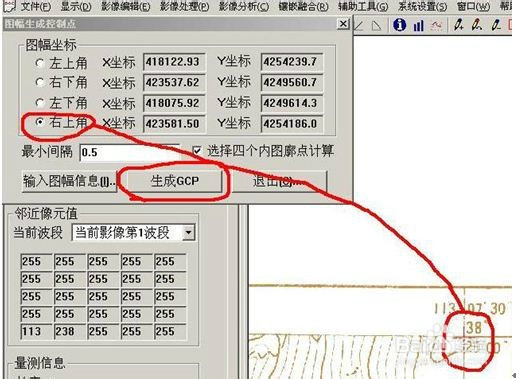Click the blue information icon in toolbar
516x379 pixels.
click(x=399, y=25)
